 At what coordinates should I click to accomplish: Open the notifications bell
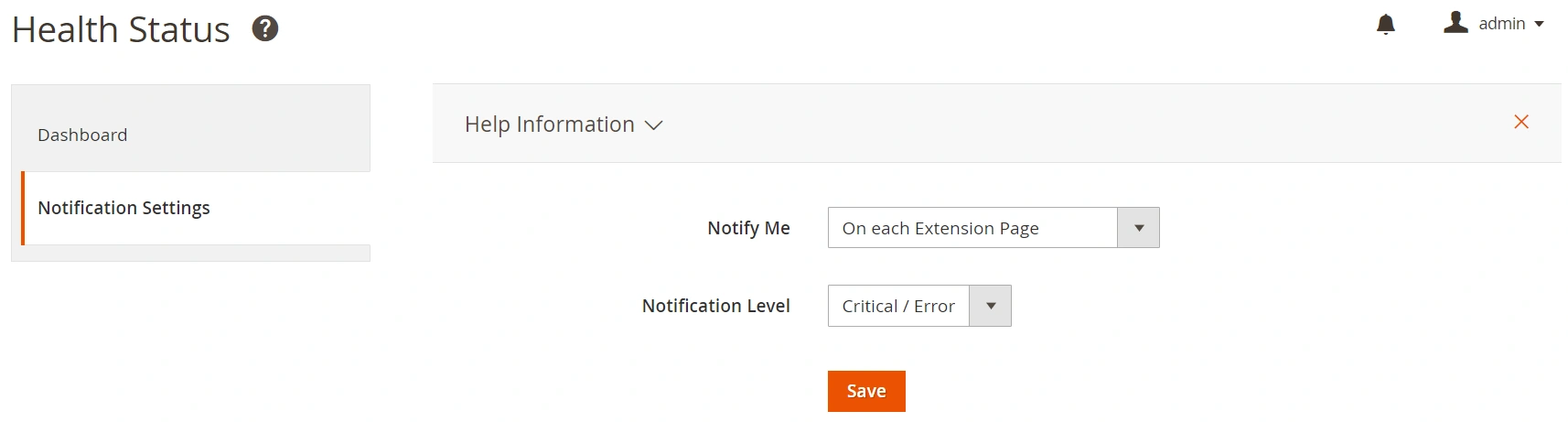[x=1386, y=24]
